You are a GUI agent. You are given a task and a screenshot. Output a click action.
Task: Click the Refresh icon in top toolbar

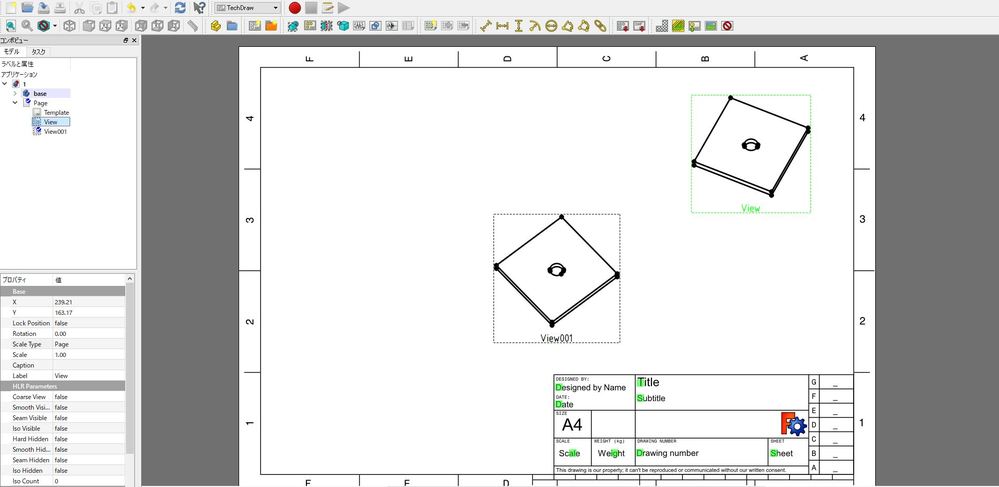(x=180, y=8)
